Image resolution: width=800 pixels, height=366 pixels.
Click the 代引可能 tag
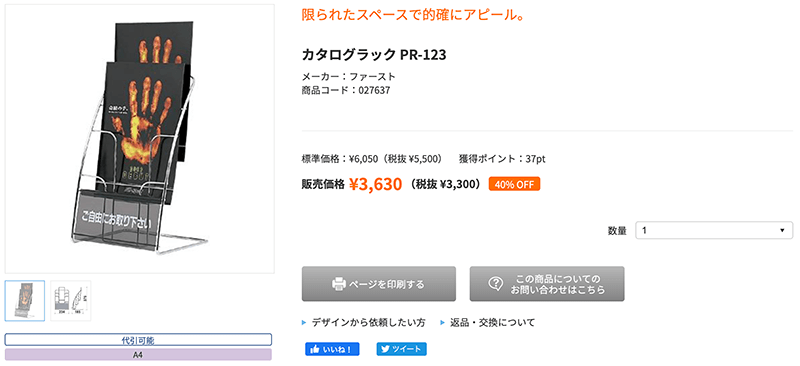click(x=138, y=339)
